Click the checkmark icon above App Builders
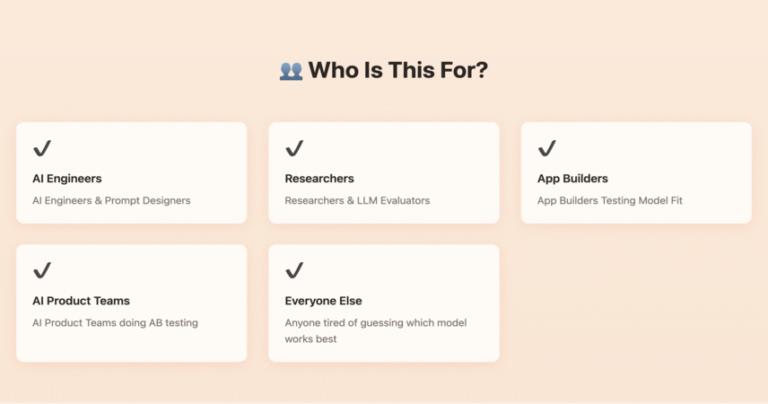768x404 pixels. [x=547, y=148]
